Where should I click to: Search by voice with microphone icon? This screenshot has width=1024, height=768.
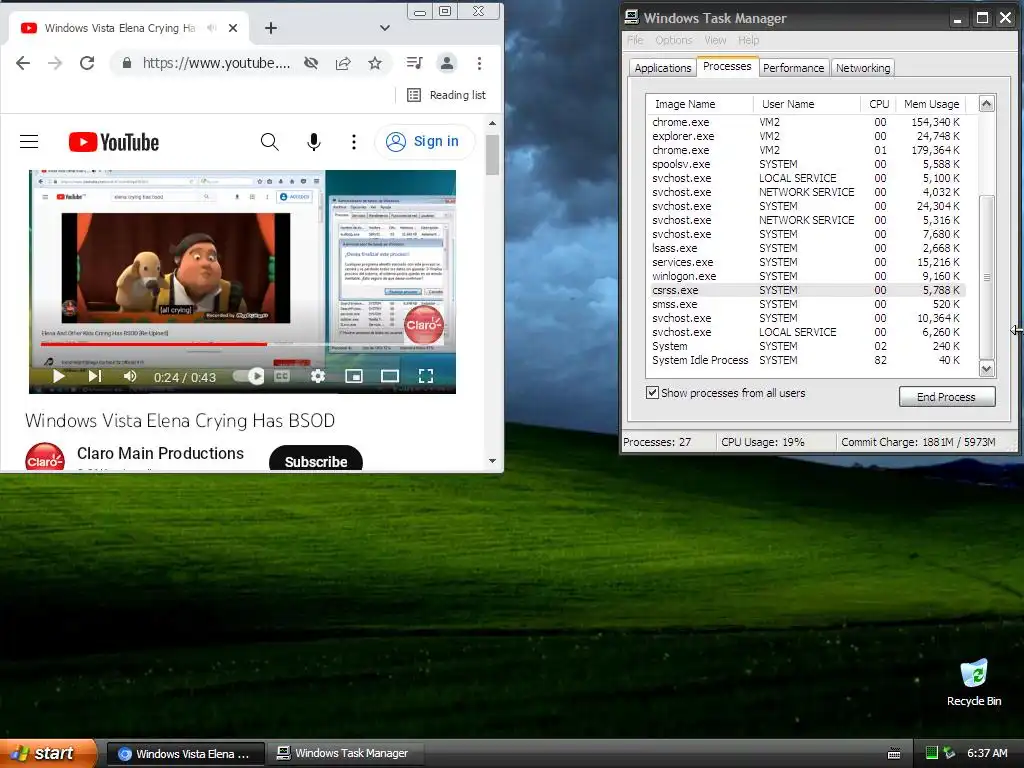(x=314, y=142)
